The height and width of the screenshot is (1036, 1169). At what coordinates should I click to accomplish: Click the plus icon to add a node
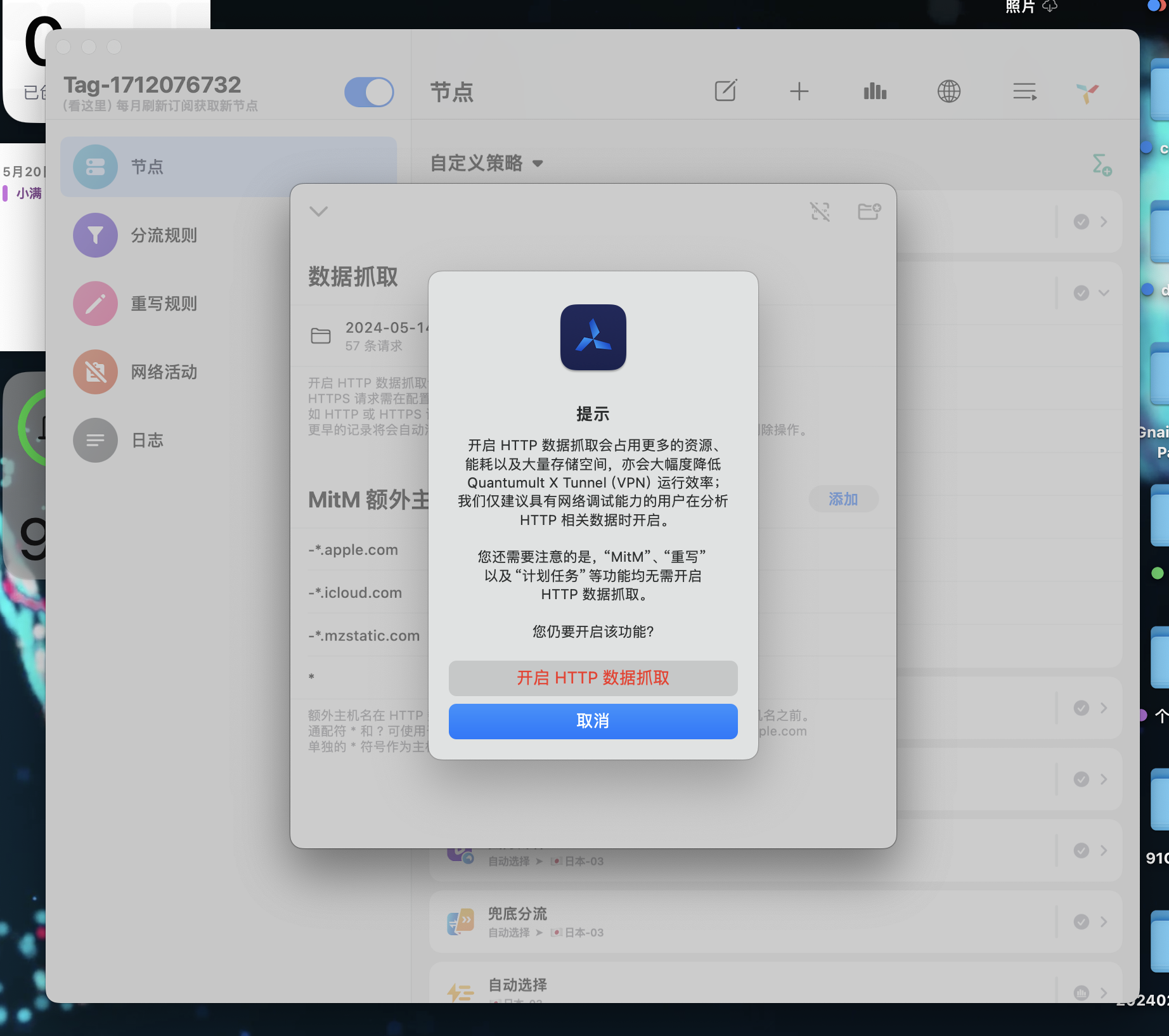799,91
